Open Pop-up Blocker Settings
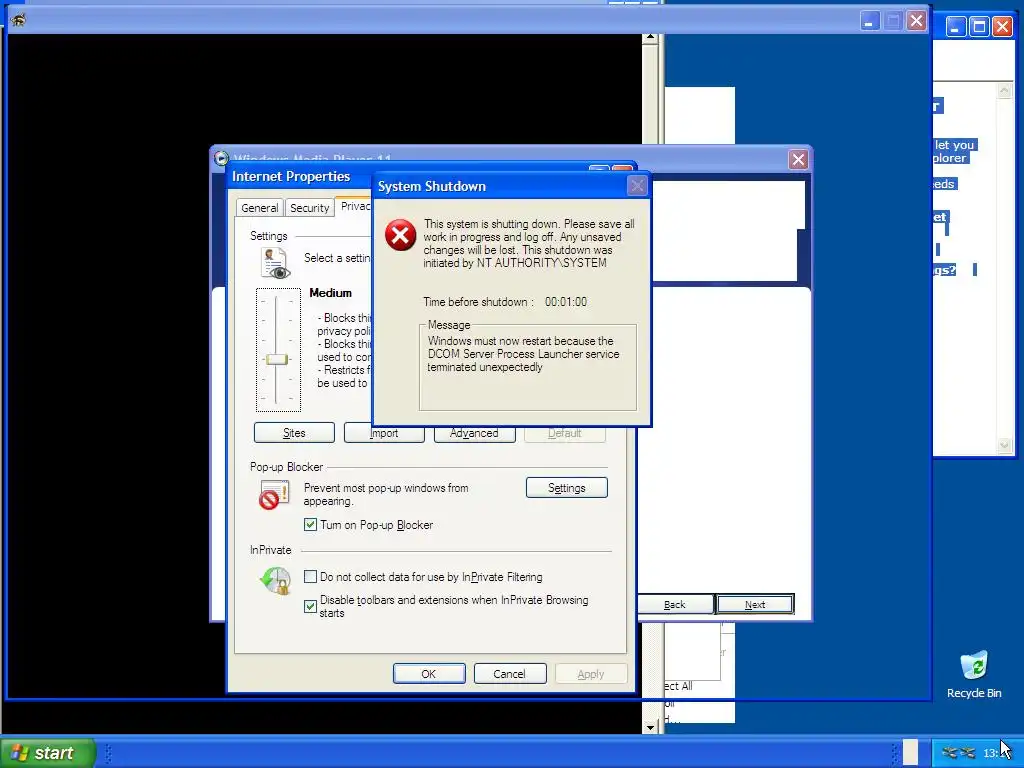 (x=566, y=488)
